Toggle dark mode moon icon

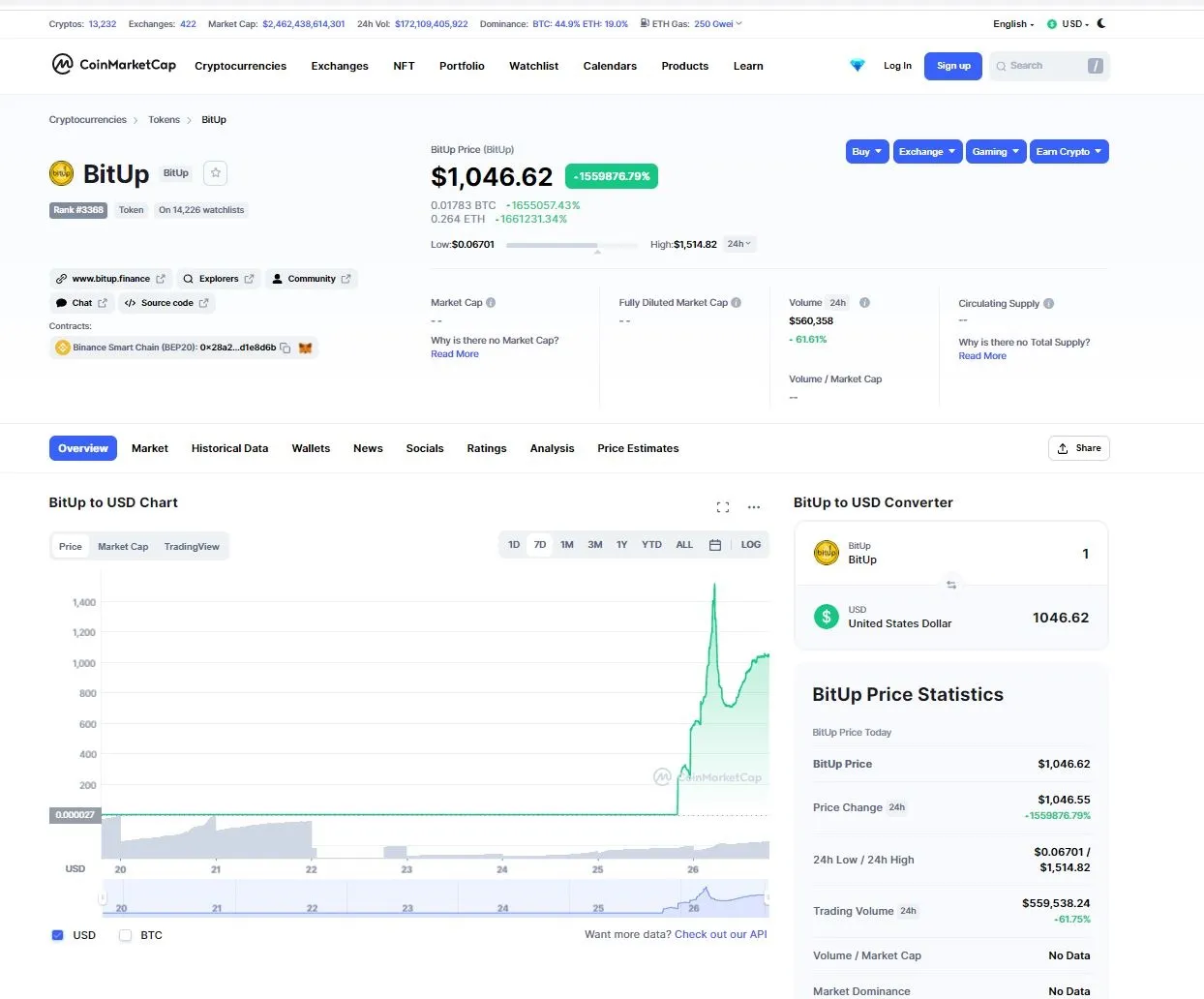tap(1101, 23)
